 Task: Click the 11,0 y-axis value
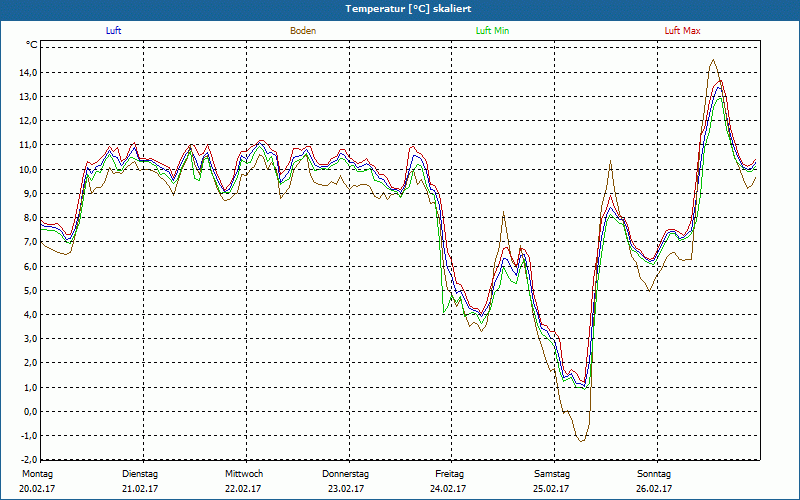[29, 145]
